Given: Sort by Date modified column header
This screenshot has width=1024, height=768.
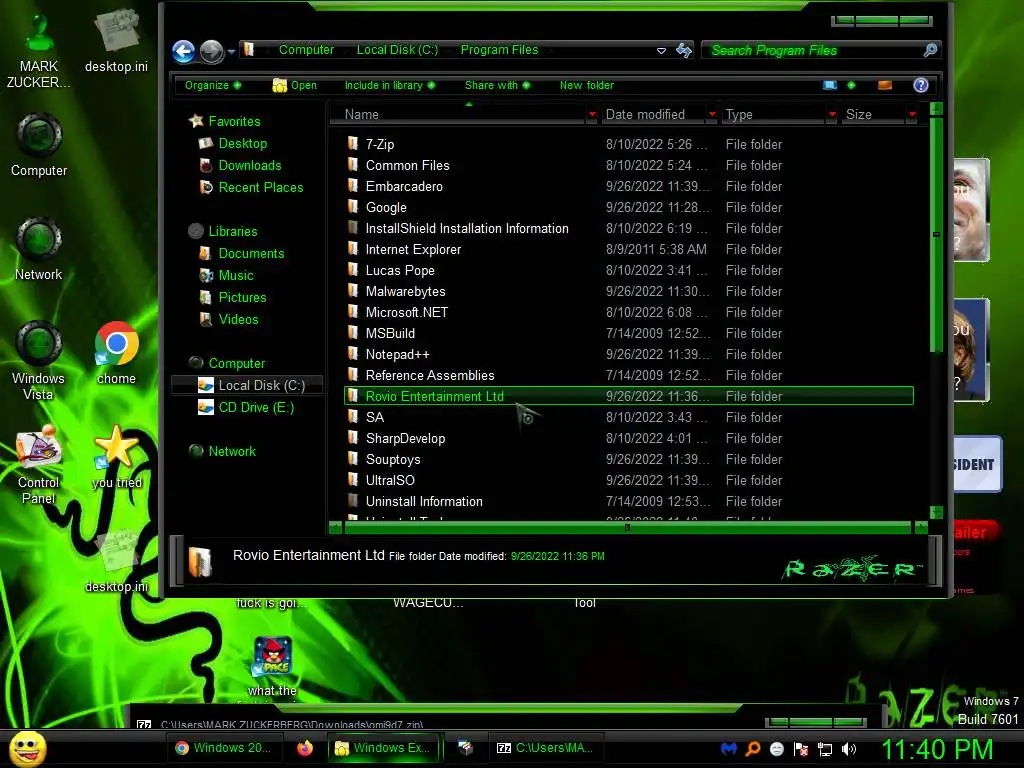Looking at the screenshot, I should pyautogui.click(x=653, y=114).
